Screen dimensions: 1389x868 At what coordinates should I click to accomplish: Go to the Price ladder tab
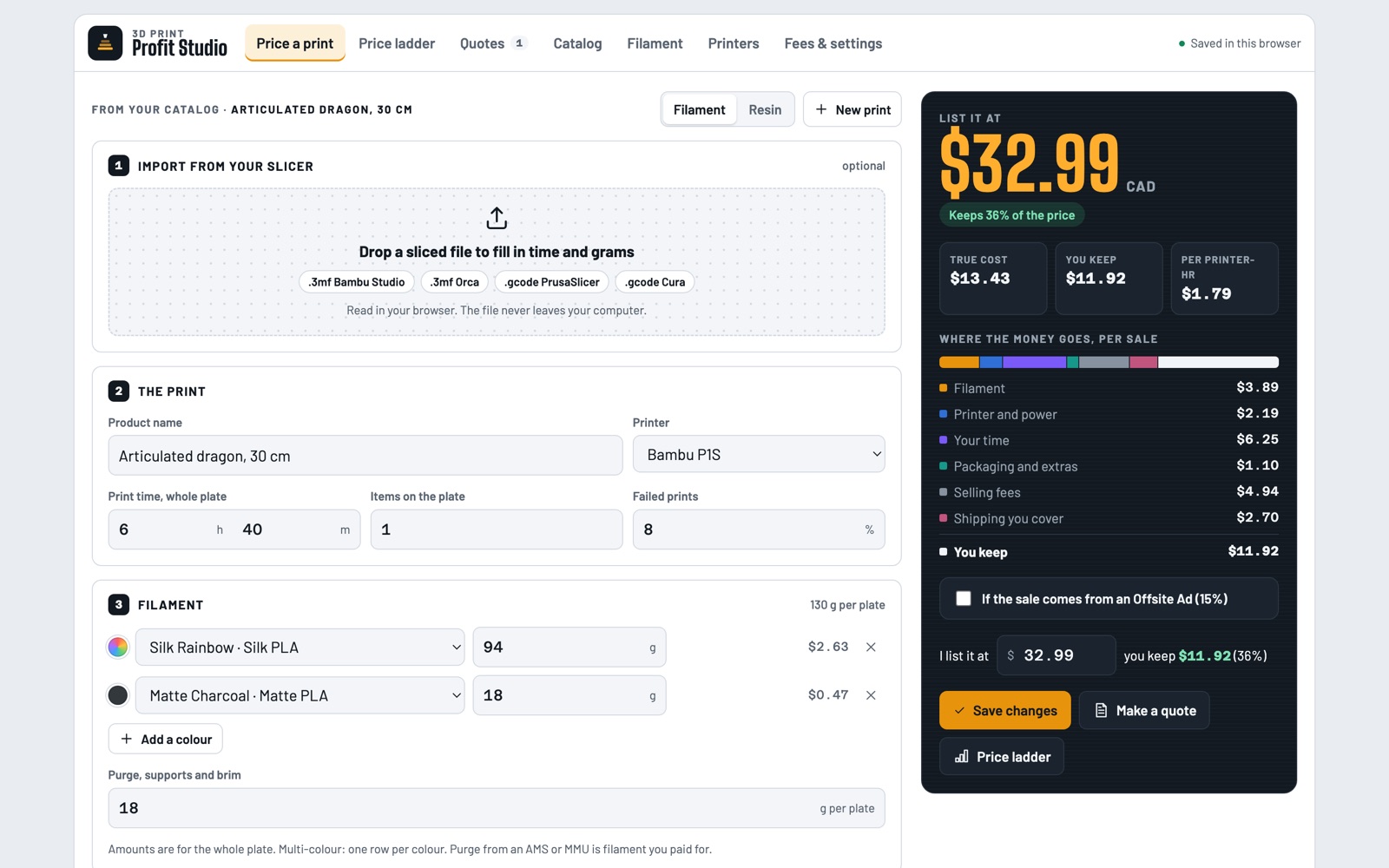397,43
